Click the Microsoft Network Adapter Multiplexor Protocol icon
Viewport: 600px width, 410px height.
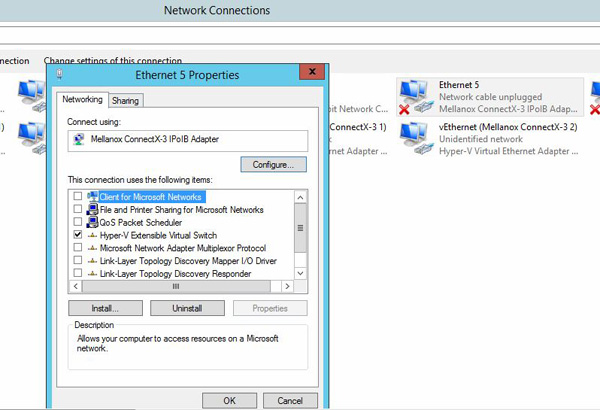pos(92,248)
